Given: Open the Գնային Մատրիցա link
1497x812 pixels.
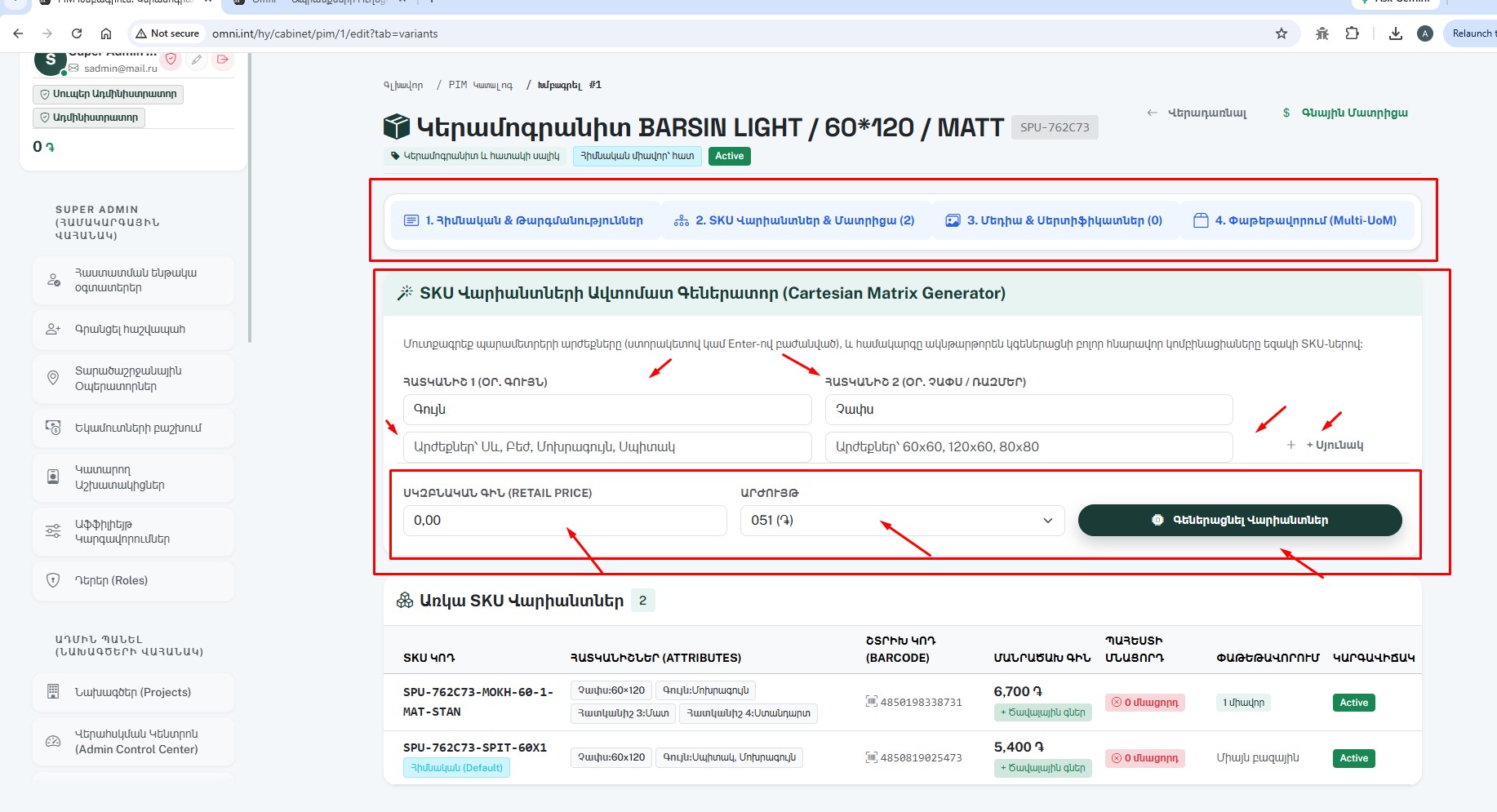Looking at the screenshot, I should coord(1345,113).
